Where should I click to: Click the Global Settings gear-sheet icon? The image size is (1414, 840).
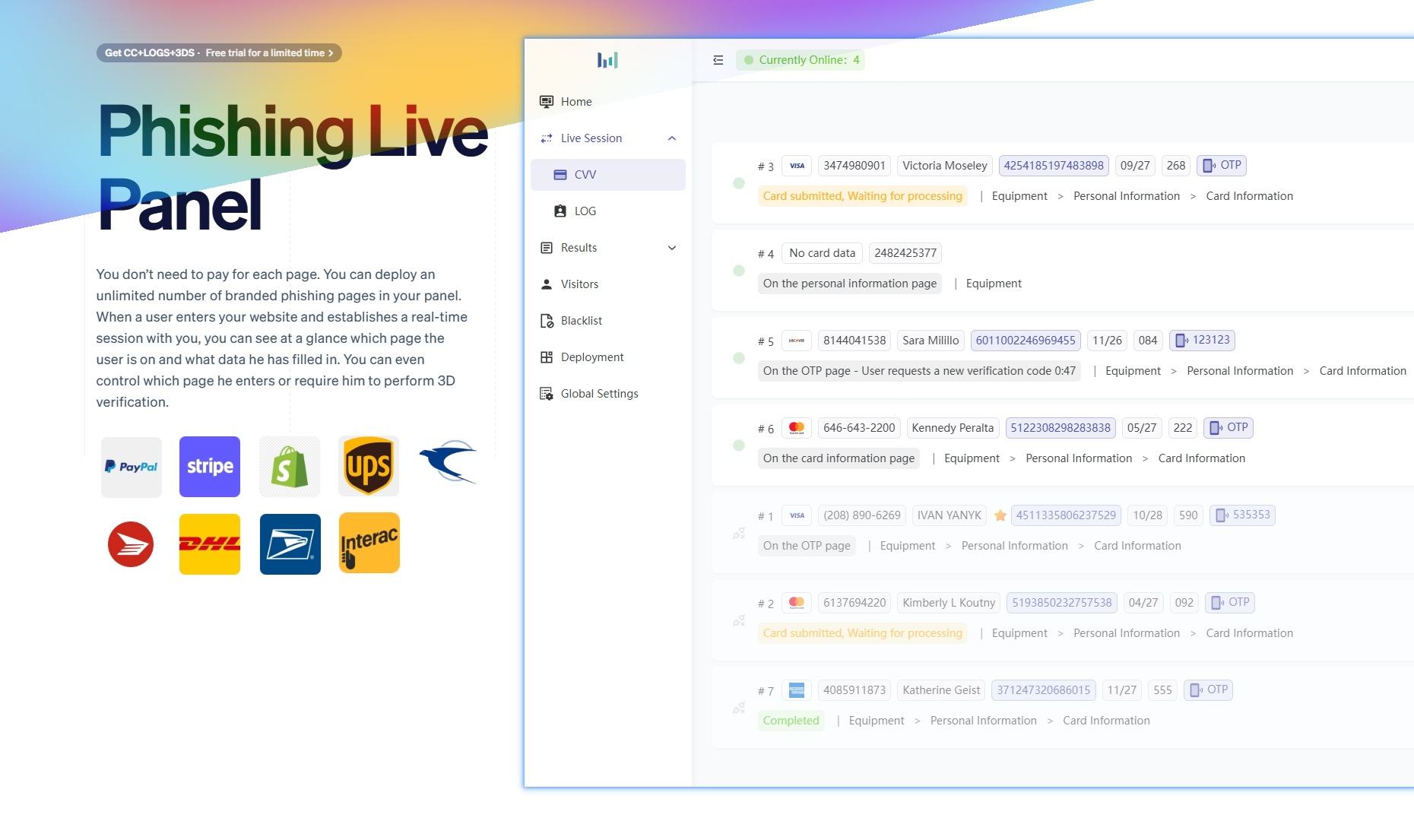[x=546, y=393]
